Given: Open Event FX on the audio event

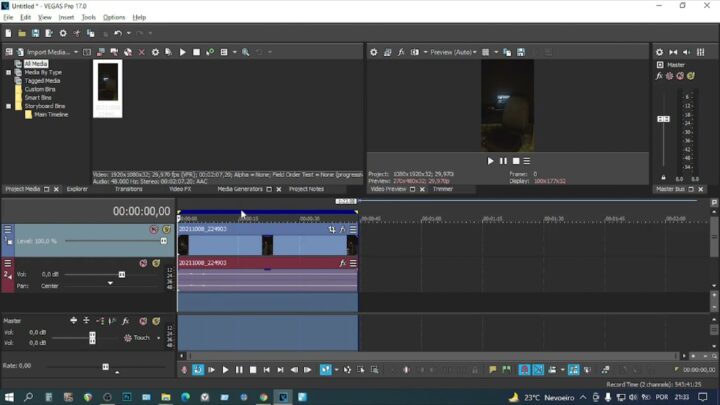Looking at the screenshot, I should pos(342,263).
